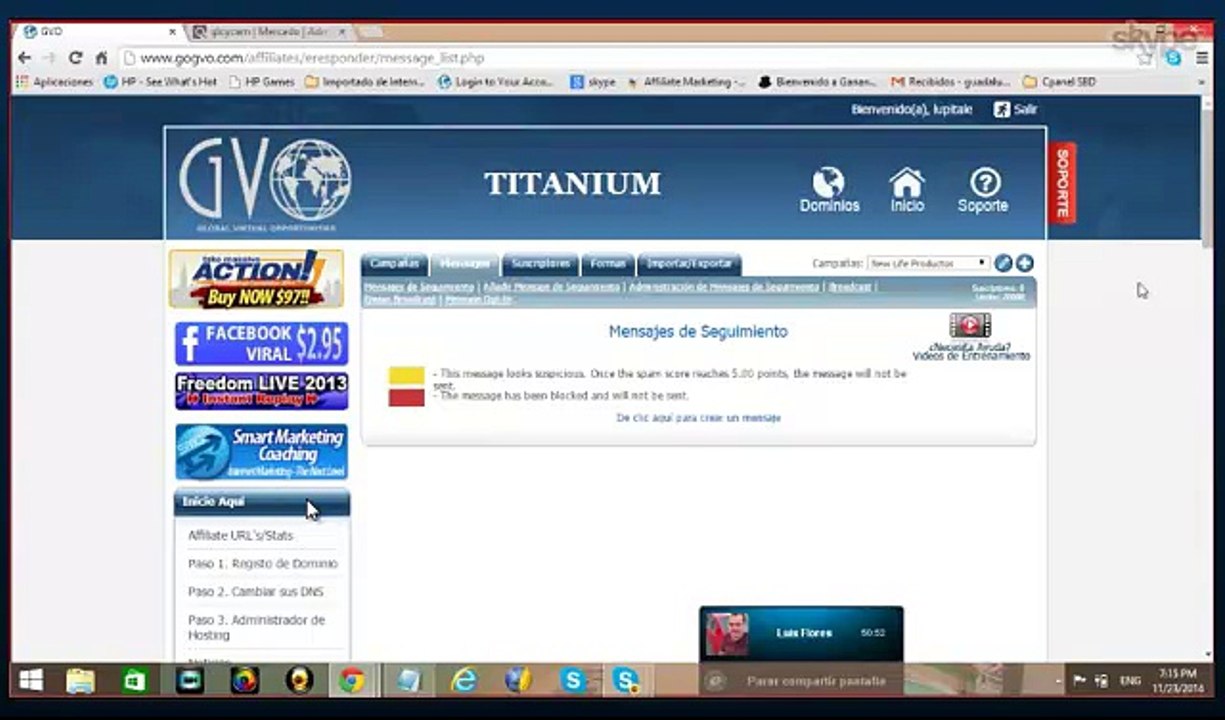Image resolution: width=1225 pixels, height=720 pixels.
Task: Open Chrome menu hamburger icon
Action: [x=1203, y=58]
